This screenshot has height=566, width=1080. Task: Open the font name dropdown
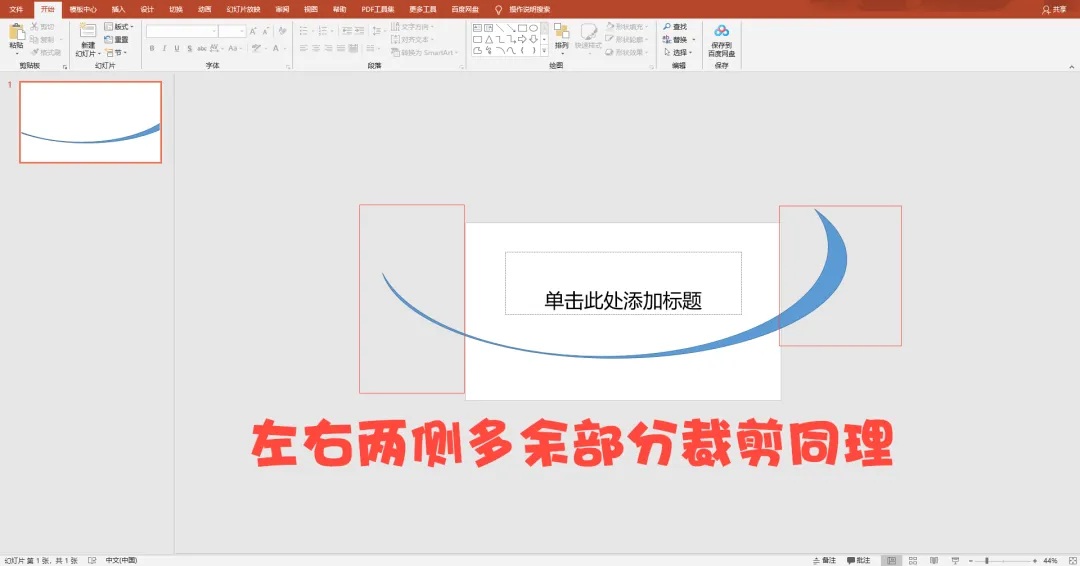[x=214, y=31]
